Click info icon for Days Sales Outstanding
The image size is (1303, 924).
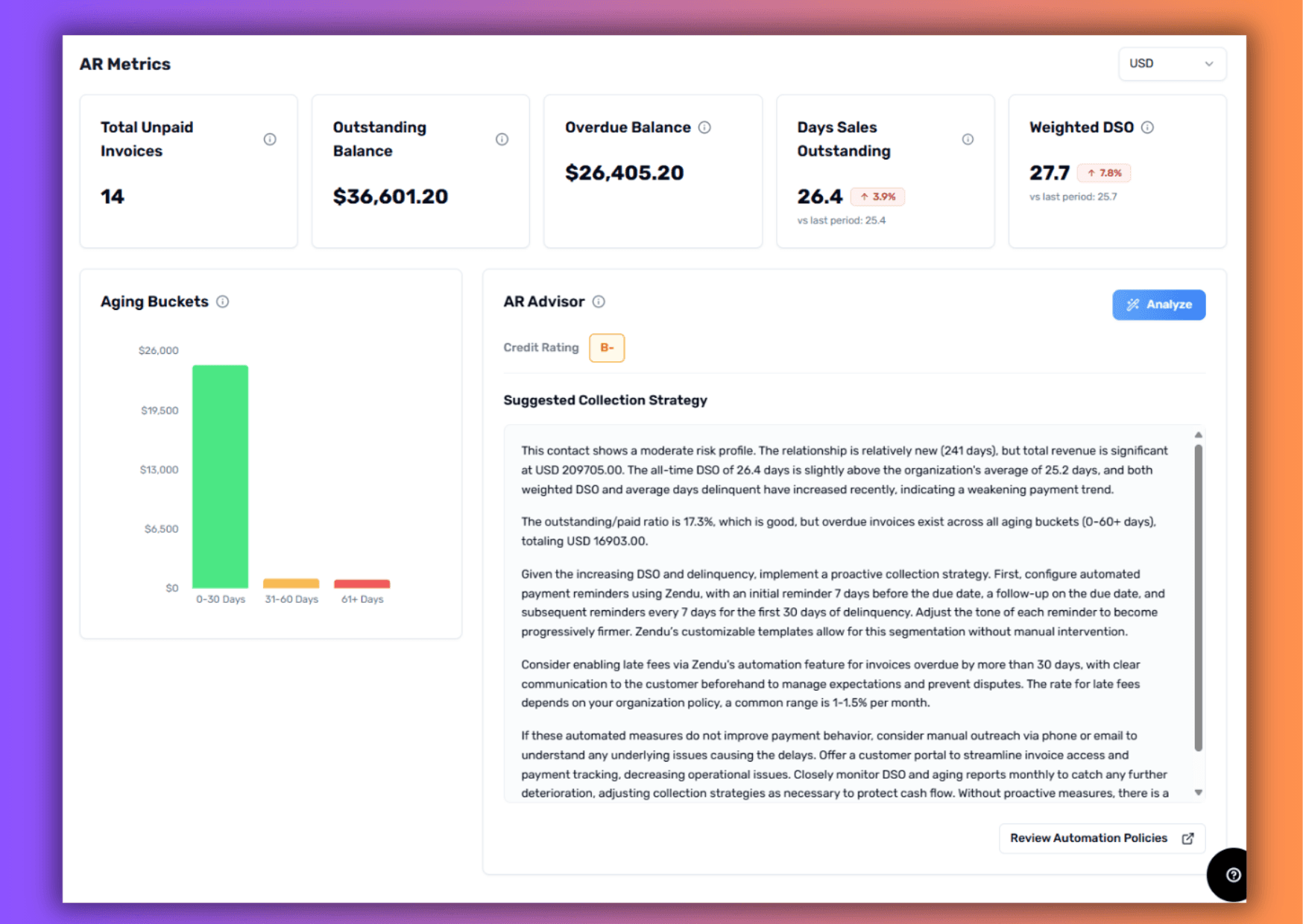coord(968,139)
